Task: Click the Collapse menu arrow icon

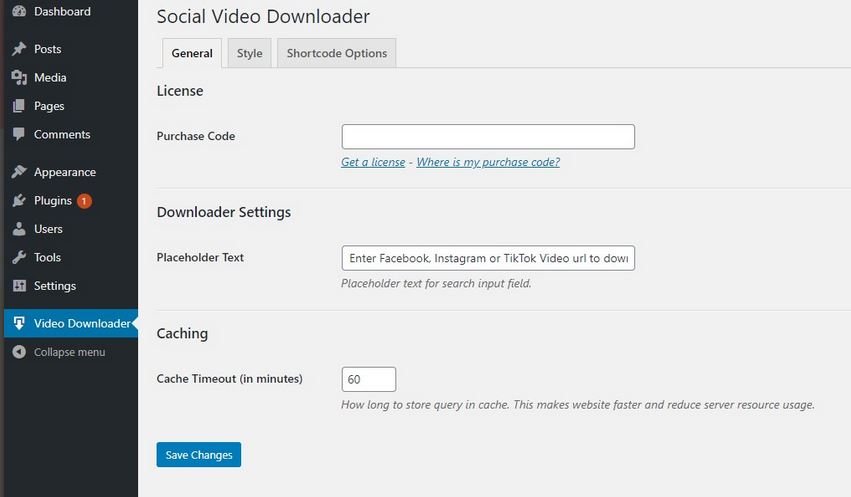Action: [x=19, y=352]
